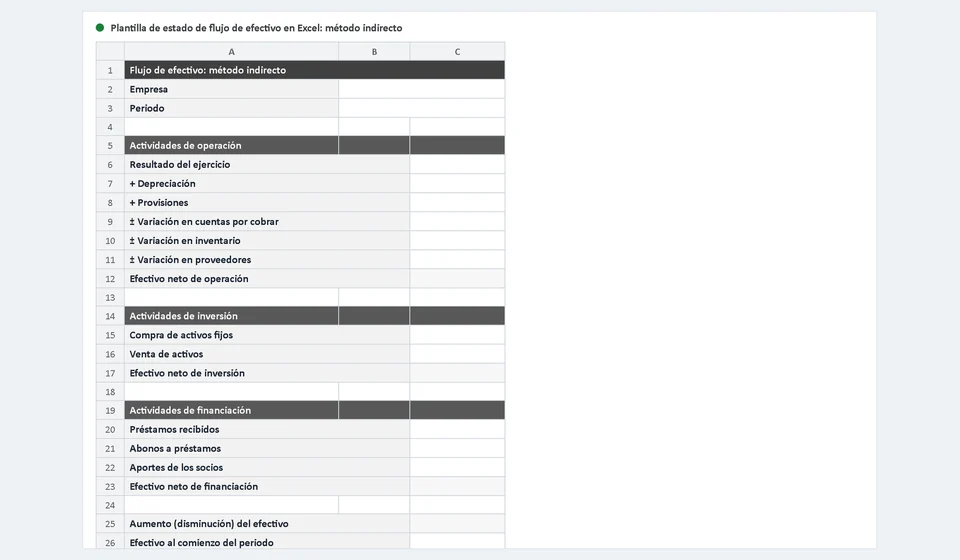This screenshot has height=560, width=960.
Task: Click Efectivo neto de operación total cell
Action: click(x=457, y=278)
